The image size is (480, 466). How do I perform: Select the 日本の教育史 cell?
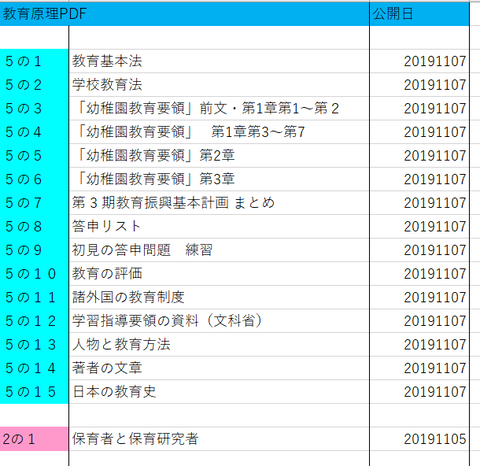pos(219,392)
